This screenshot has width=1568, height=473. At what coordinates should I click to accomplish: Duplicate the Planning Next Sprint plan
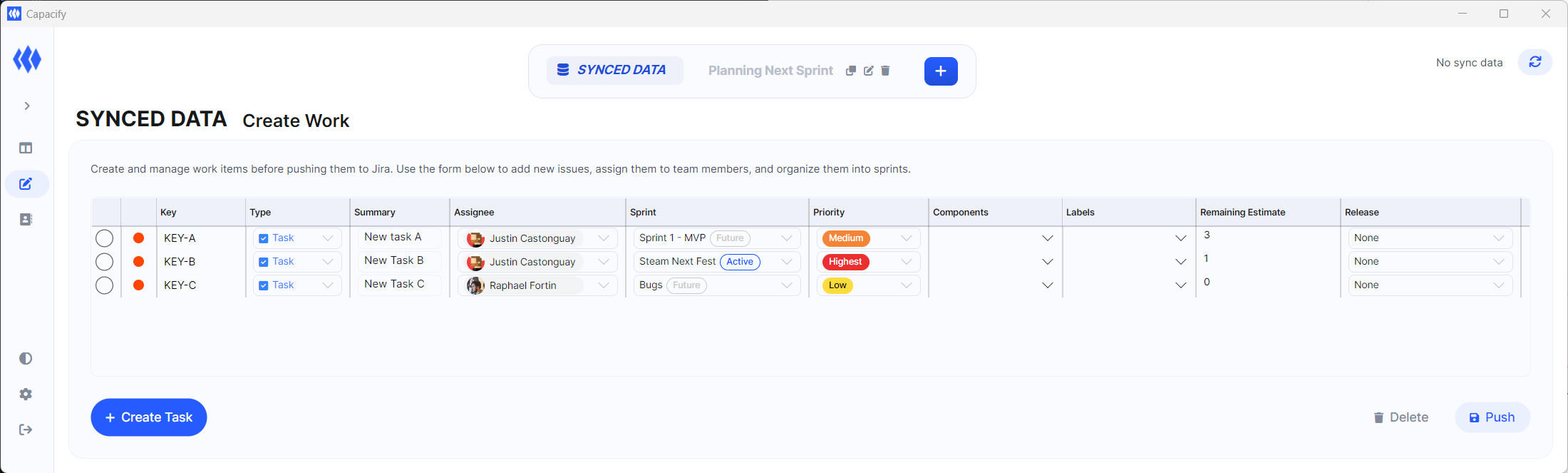point(851,71)
